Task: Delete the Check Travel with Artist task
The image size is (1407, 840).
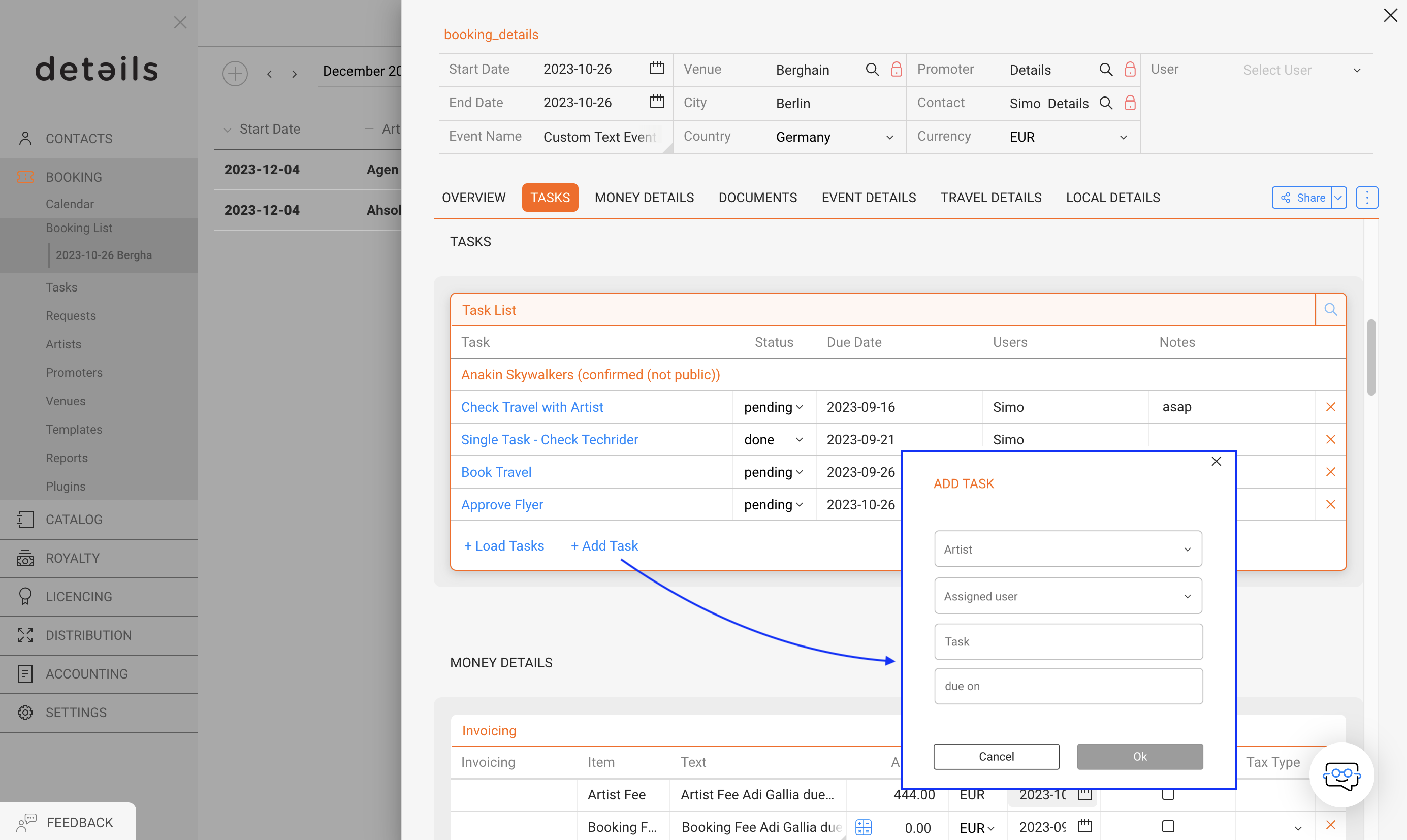Action: pyautogui.click(x=1330, y=407)
